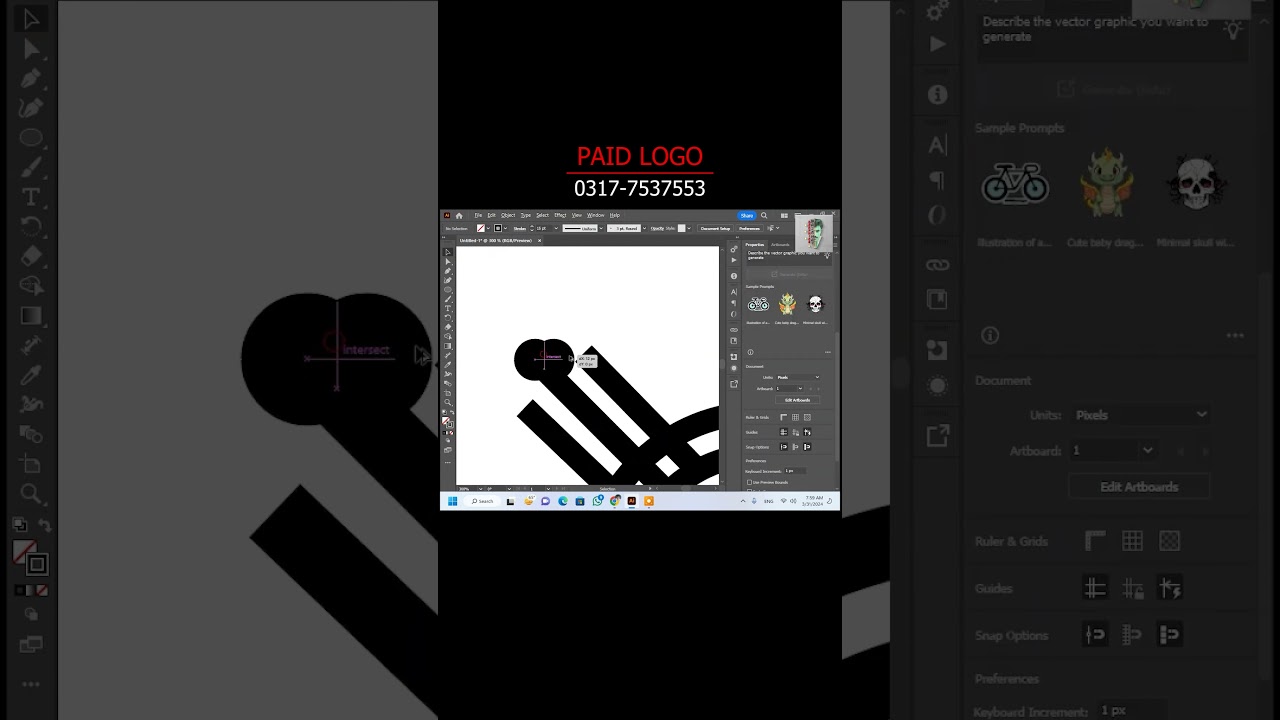Open the Object menu
Screen dimensions: 1280x720
tap(508, 215)
